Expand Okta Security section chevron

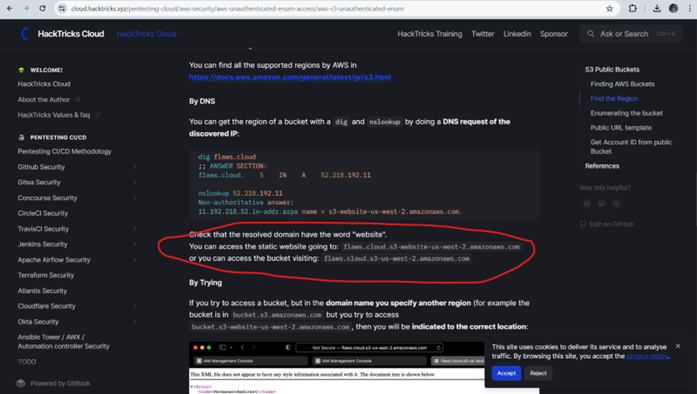tap(134, 322)
